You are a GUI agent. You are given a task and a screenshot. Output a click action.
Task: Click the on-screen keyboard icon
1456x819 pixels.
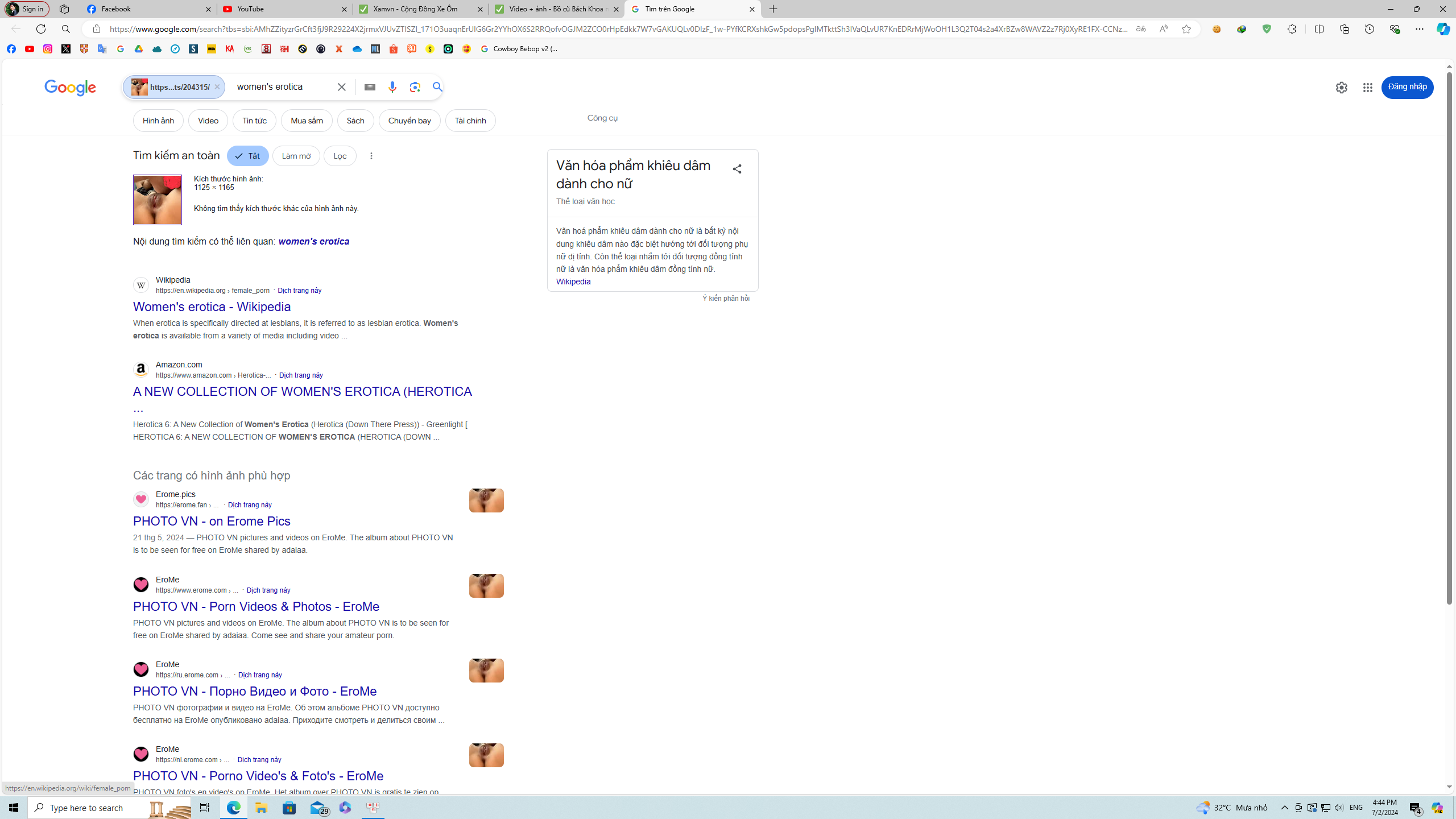(370, 87)
